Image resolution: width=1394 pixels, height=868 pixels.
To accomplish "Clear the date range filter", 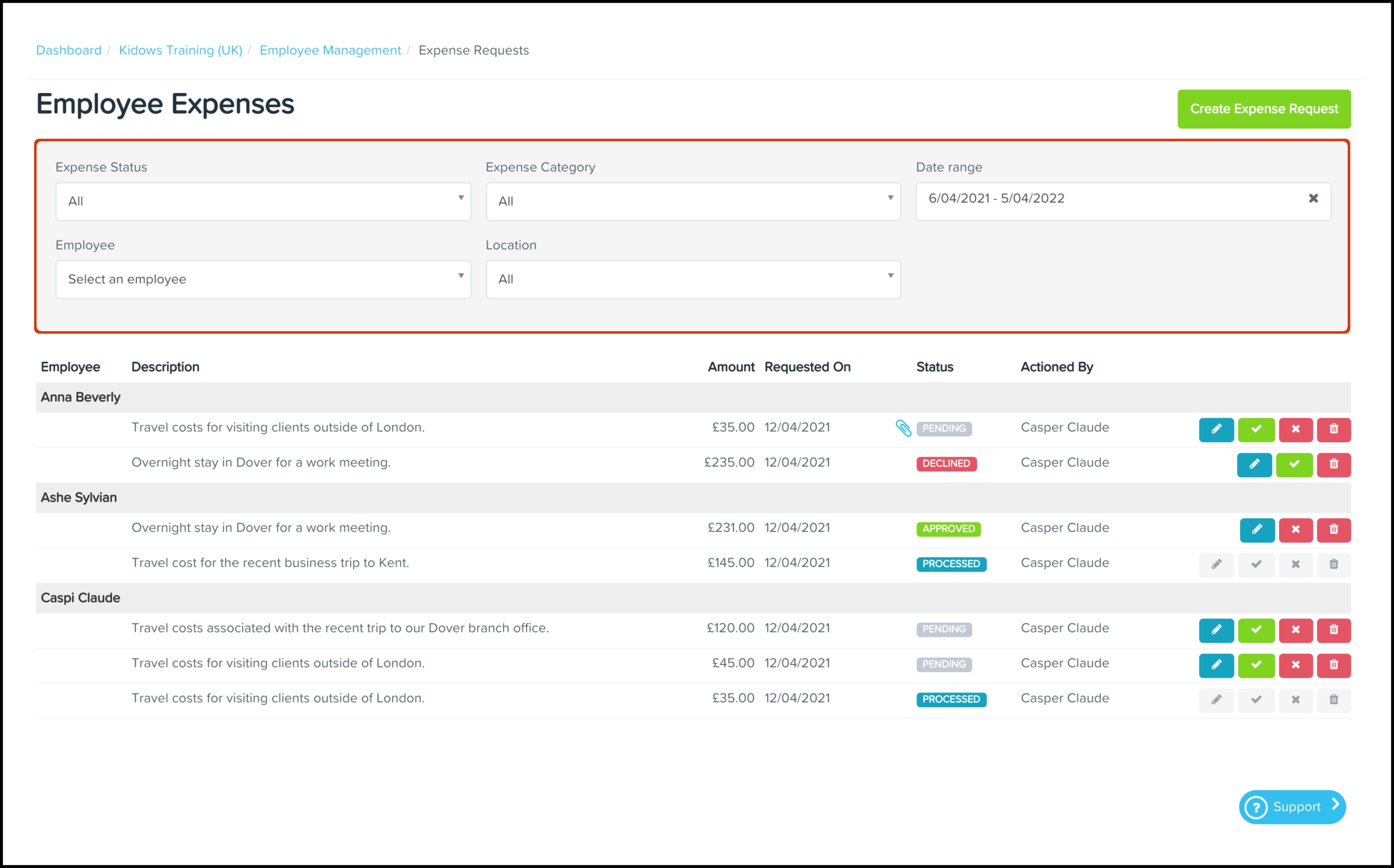I will [1313, 199].
